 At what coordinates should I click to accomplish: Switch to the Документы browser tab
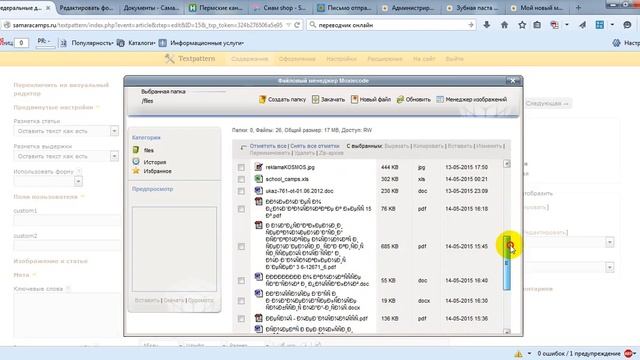151,8
